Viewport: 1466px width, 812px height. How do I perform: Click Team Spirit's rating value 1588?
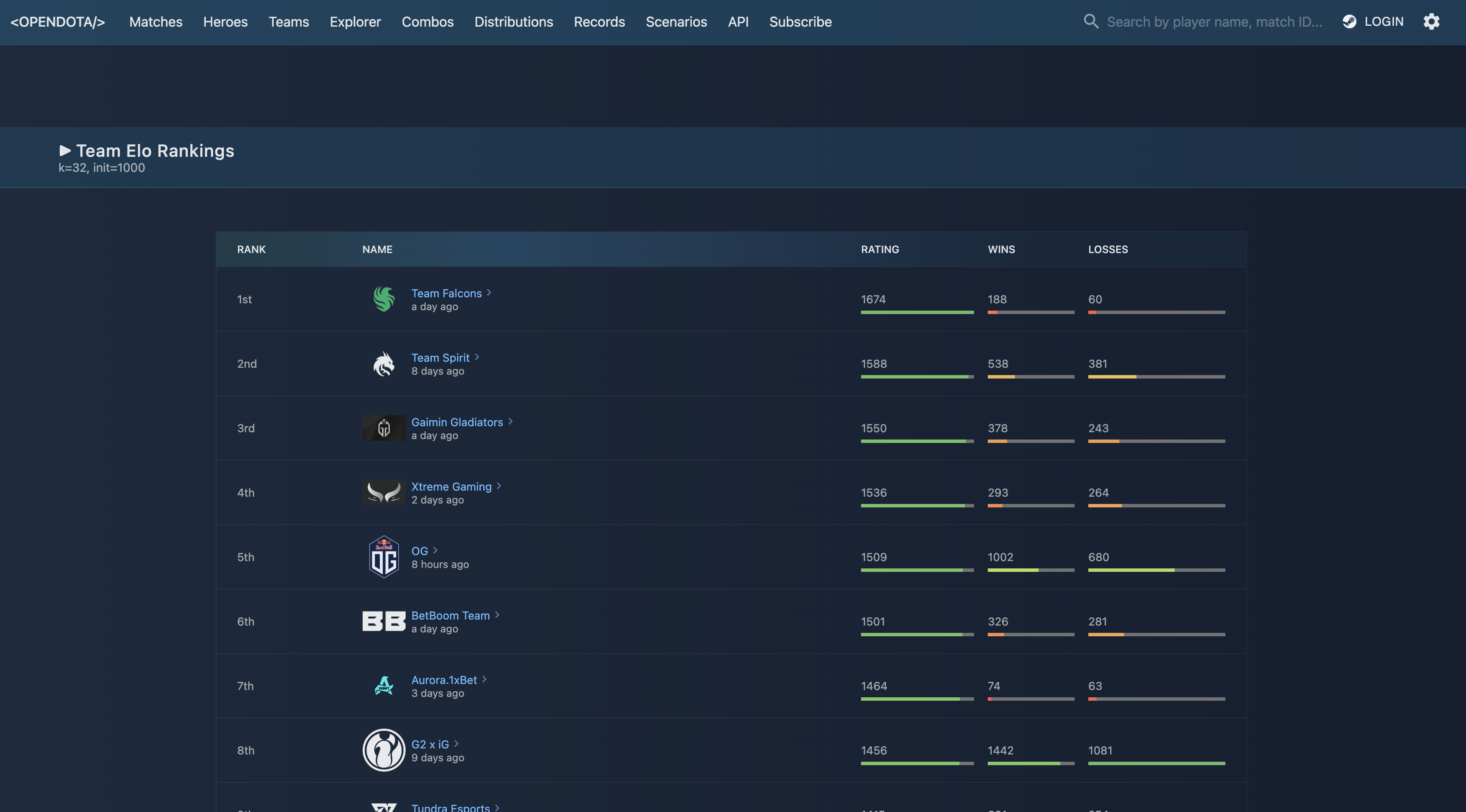[873, 363]
